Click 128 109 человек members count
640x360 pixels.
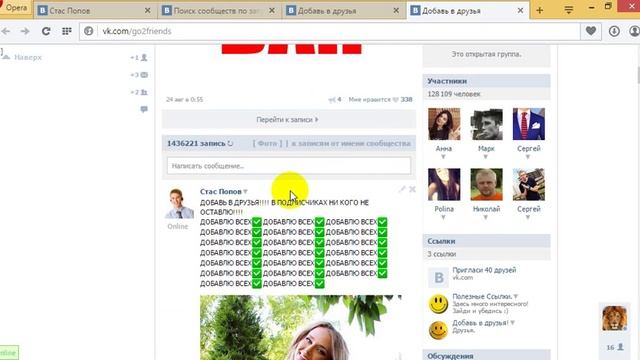454,94
